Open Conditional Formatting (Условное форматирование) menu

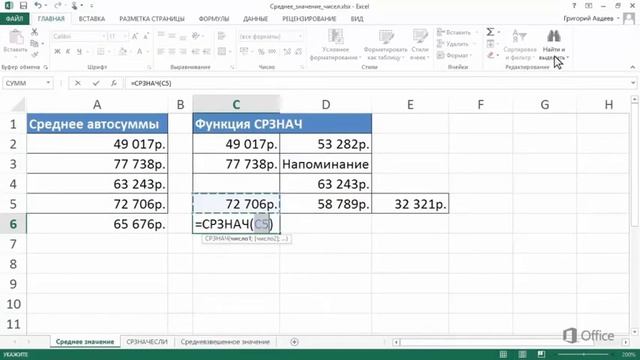tap(336, 45)
